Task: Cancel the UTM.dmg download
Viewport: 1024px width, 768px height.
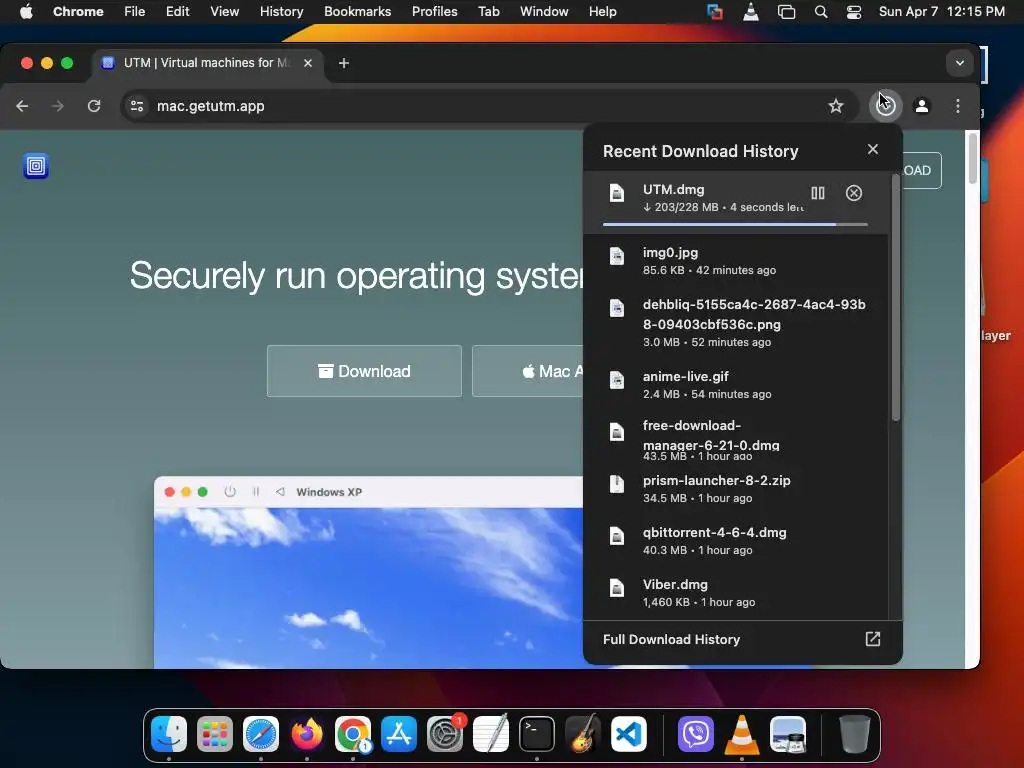Action: [854, 193]
